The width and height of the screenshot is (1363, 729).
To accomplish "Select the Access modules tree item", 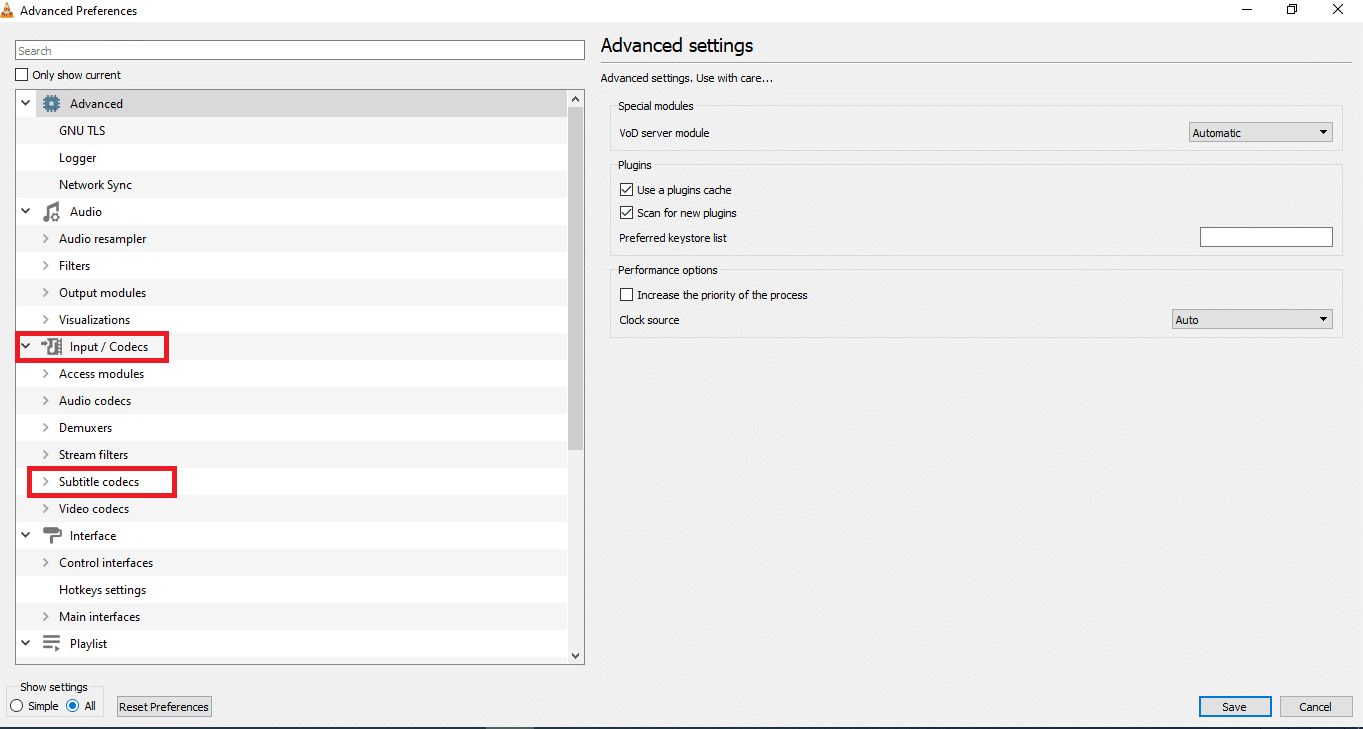I will tap(101, 374).
